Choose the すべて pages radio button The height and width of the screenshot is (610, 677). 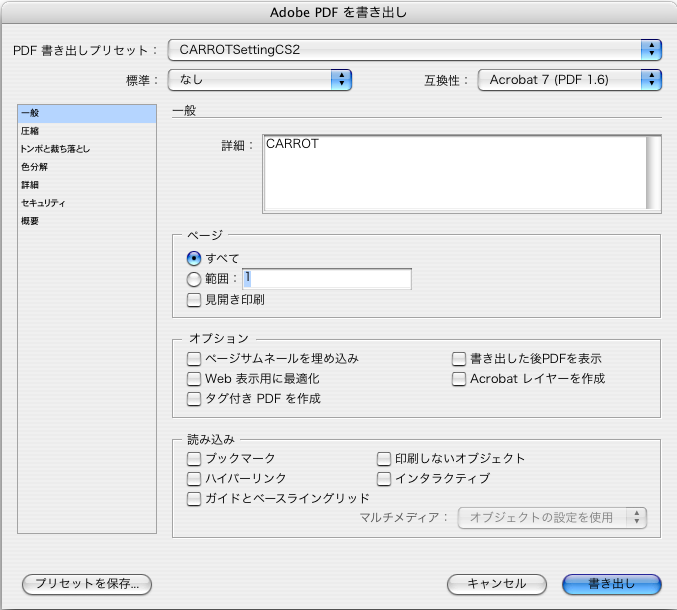pos(194,259)
